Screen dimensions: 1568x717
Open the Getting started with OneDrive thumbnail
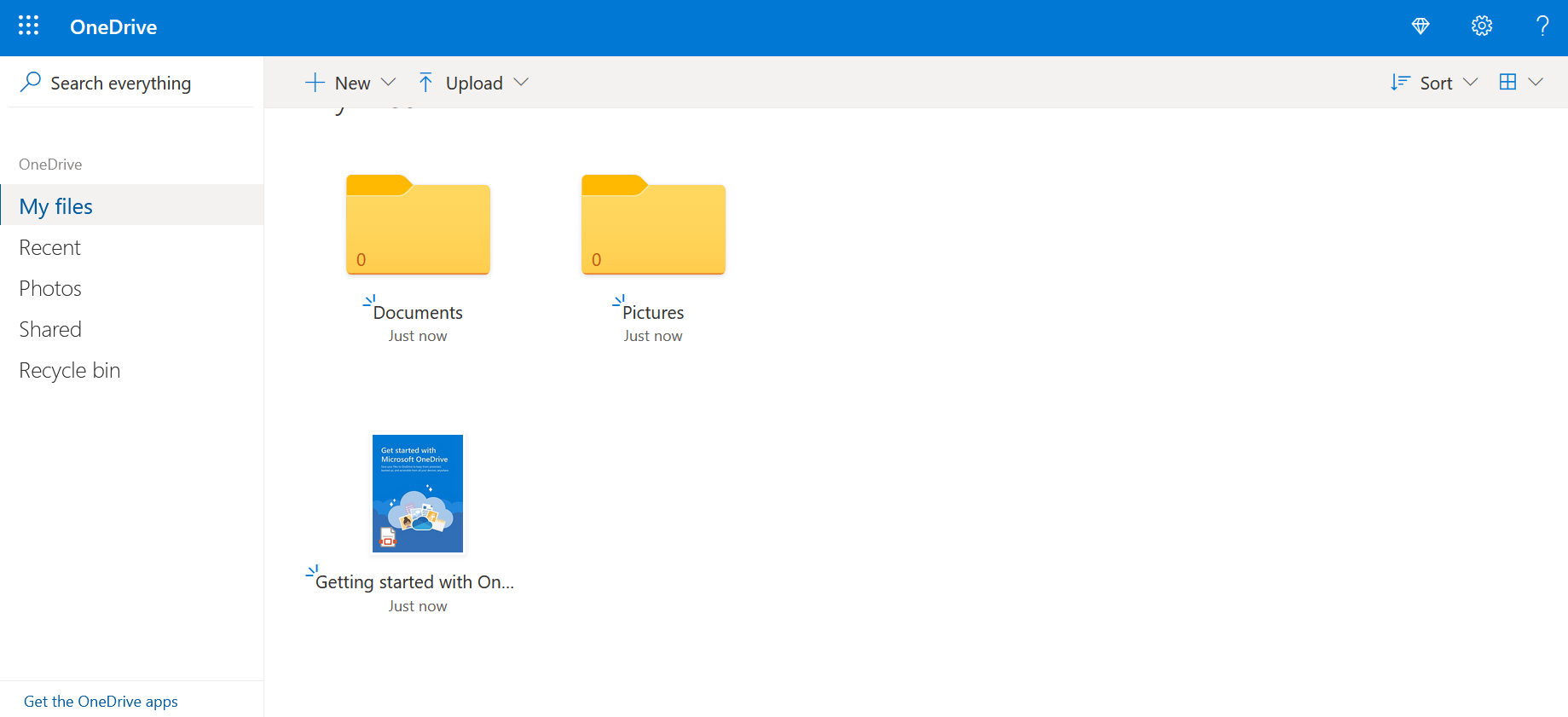[418, 494]
